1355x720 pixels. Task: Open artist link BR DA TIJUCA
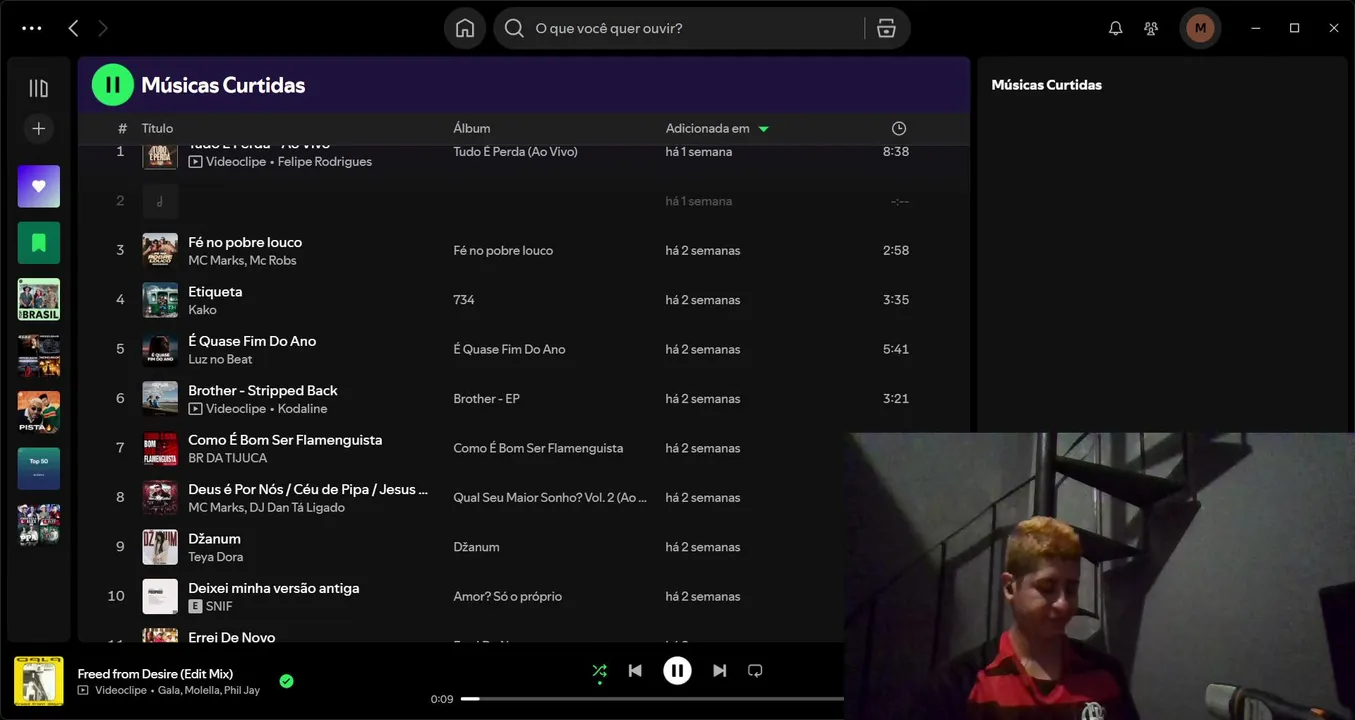coord(228,458)
